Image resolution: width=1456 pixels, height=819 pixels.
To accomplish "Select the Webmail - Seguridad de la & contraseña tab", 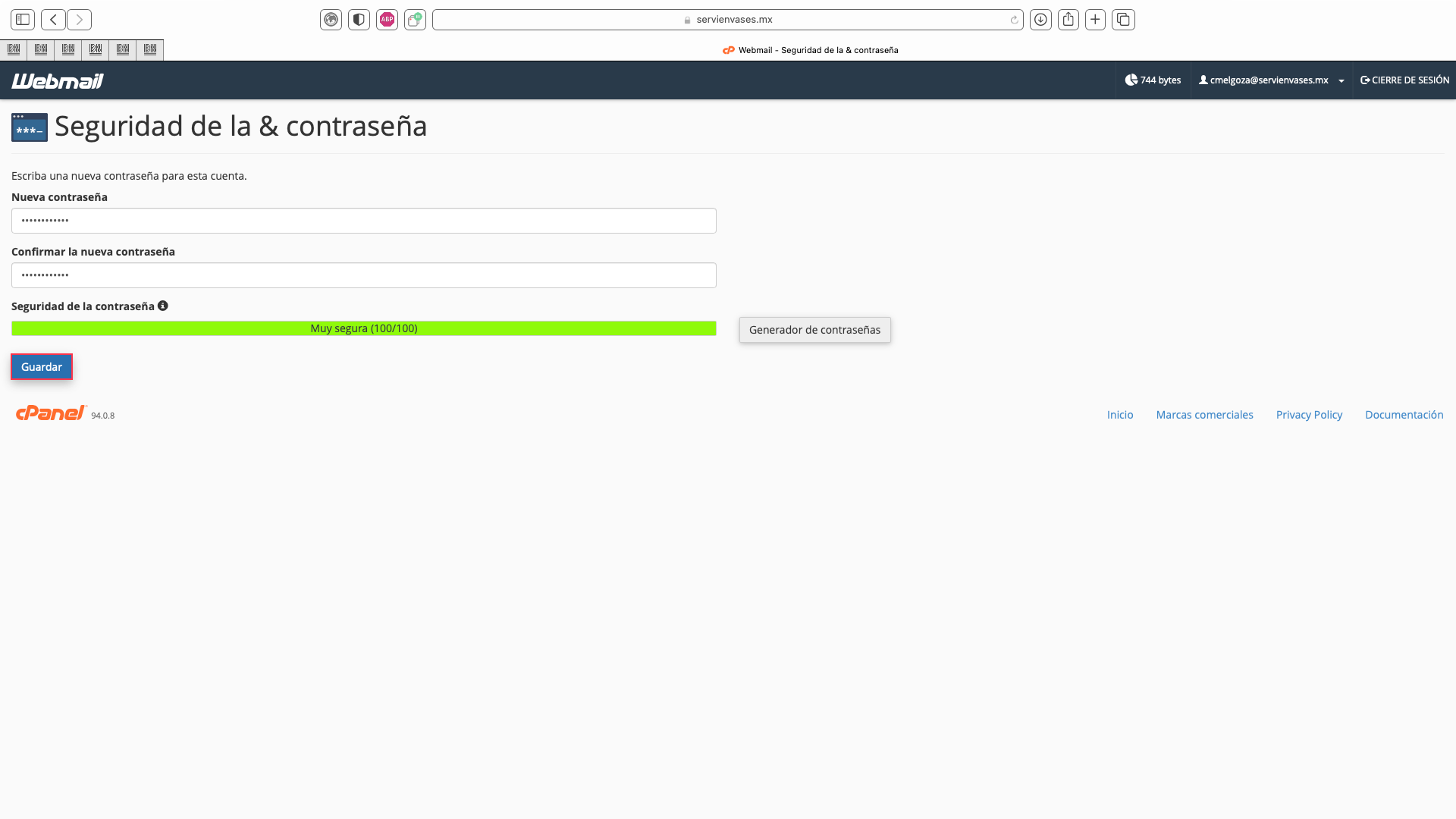I will point(810,50).
